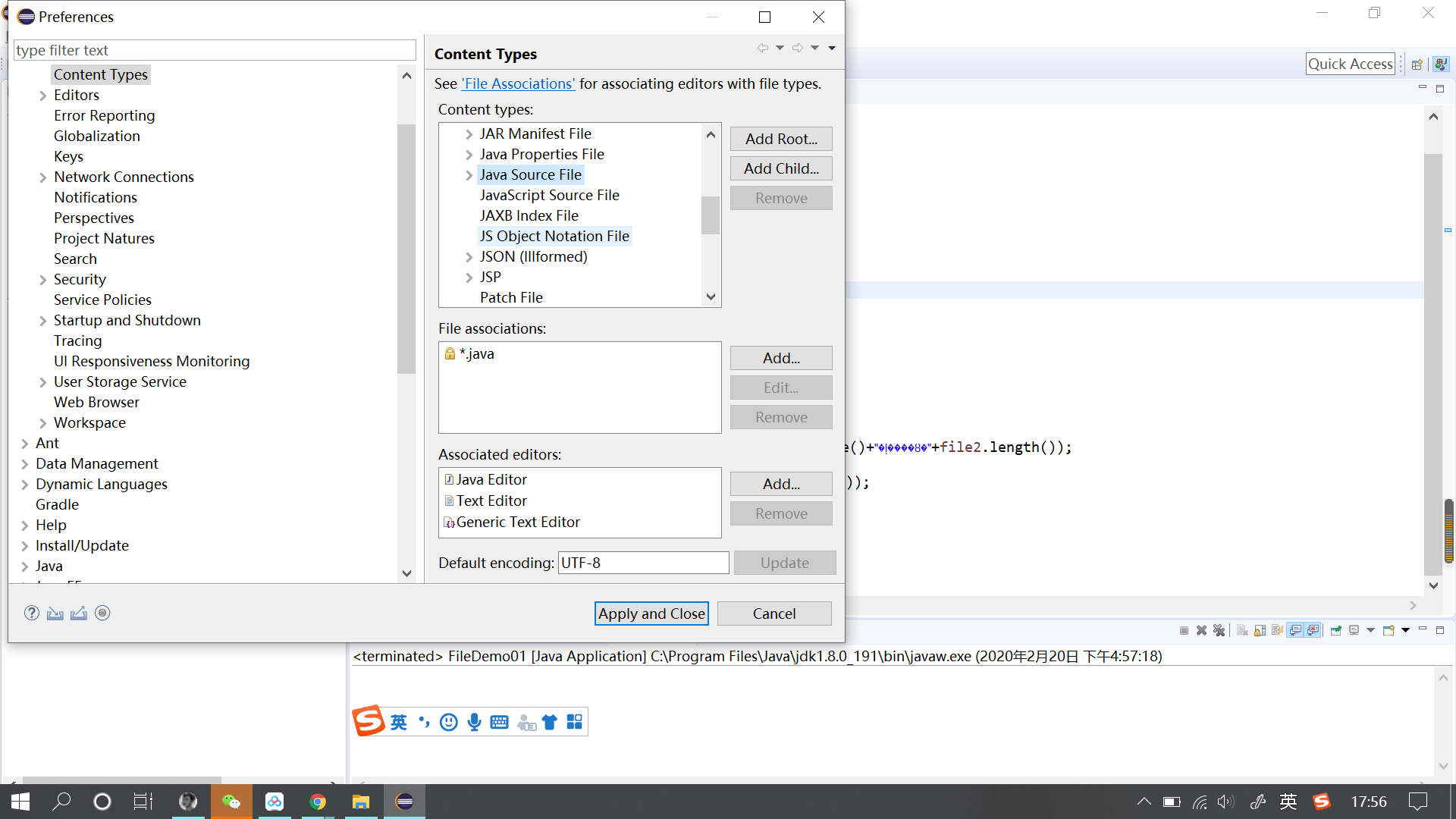Image resolution: width=1456 pixels, height=819 pixels.
Task: Click the import preferences icon
Action: [x=55, y=613]
